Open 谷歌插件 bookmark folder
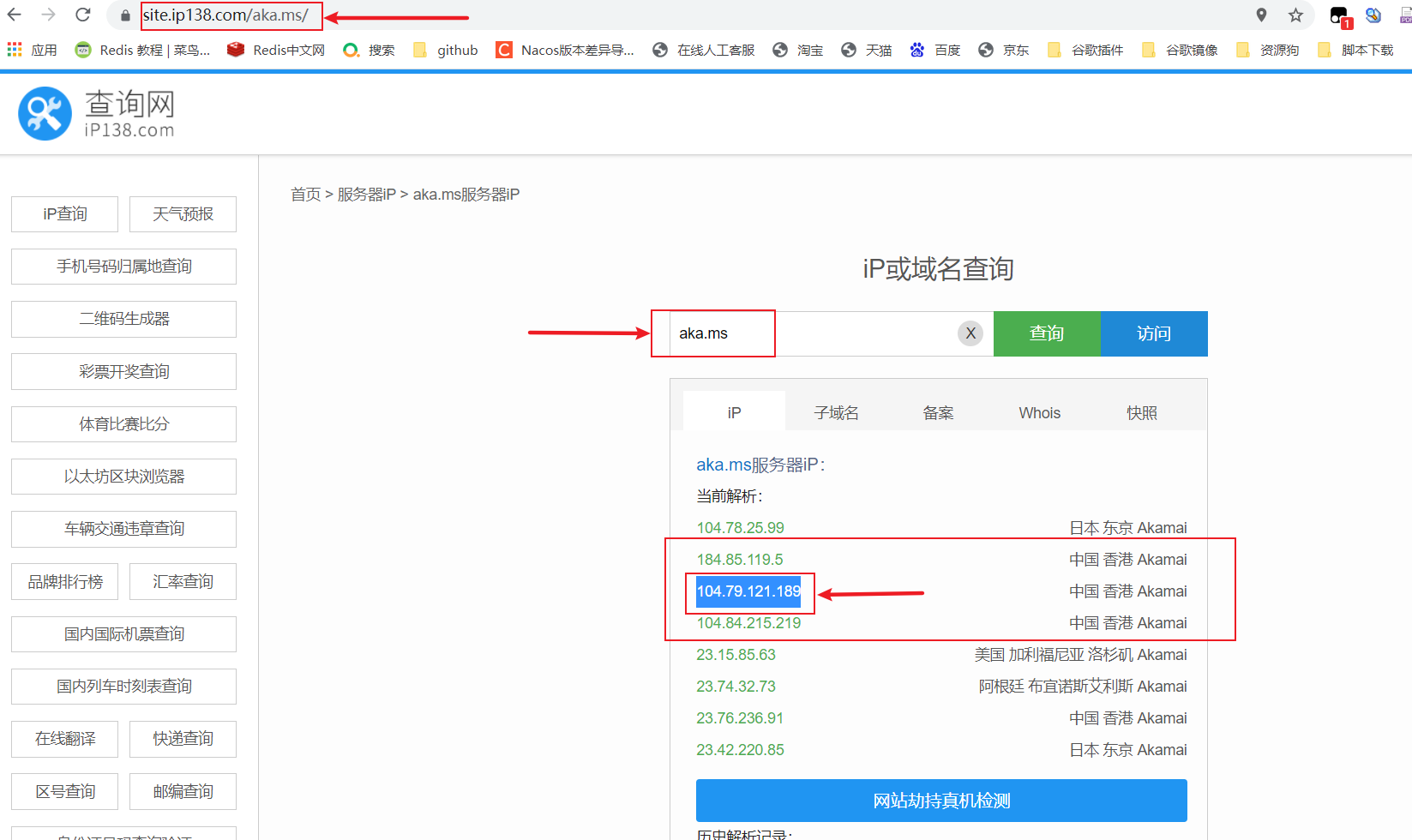 point(1085,50)
